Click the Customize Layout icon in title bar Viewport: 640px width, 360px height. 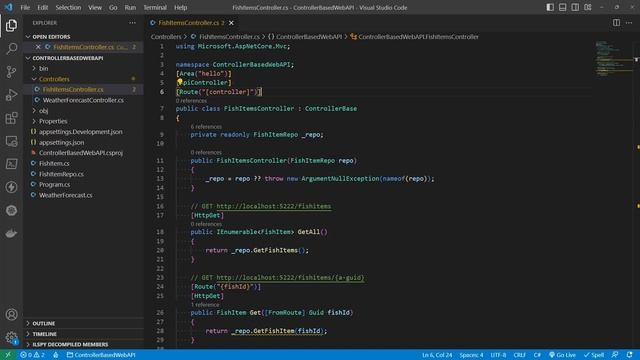(x=588, y=7)
